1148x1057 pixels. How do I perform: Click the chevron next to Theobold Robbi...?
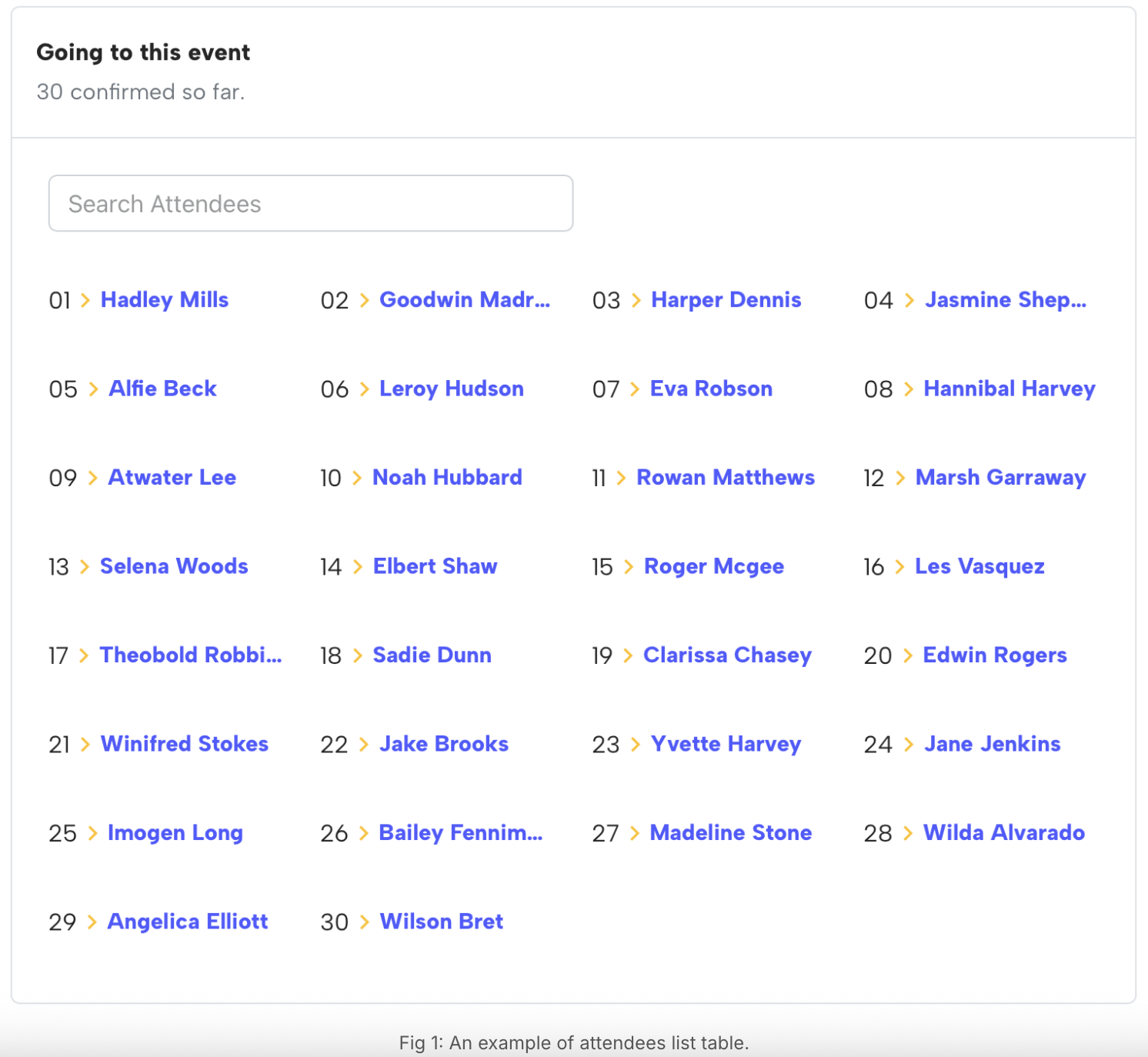click(84, 655)
